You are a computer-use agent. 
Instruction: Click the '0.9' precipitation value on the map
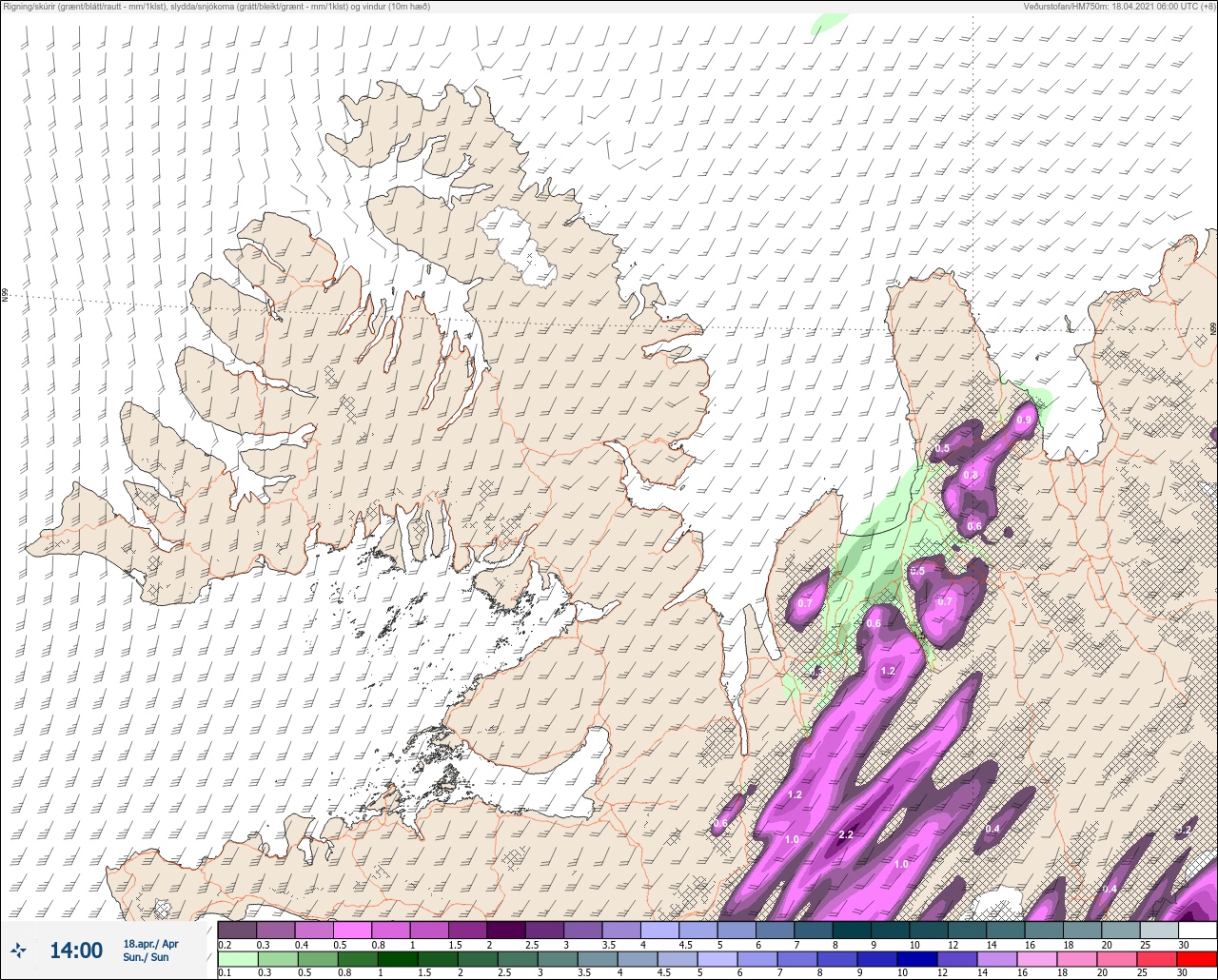tap(1025, 420)
